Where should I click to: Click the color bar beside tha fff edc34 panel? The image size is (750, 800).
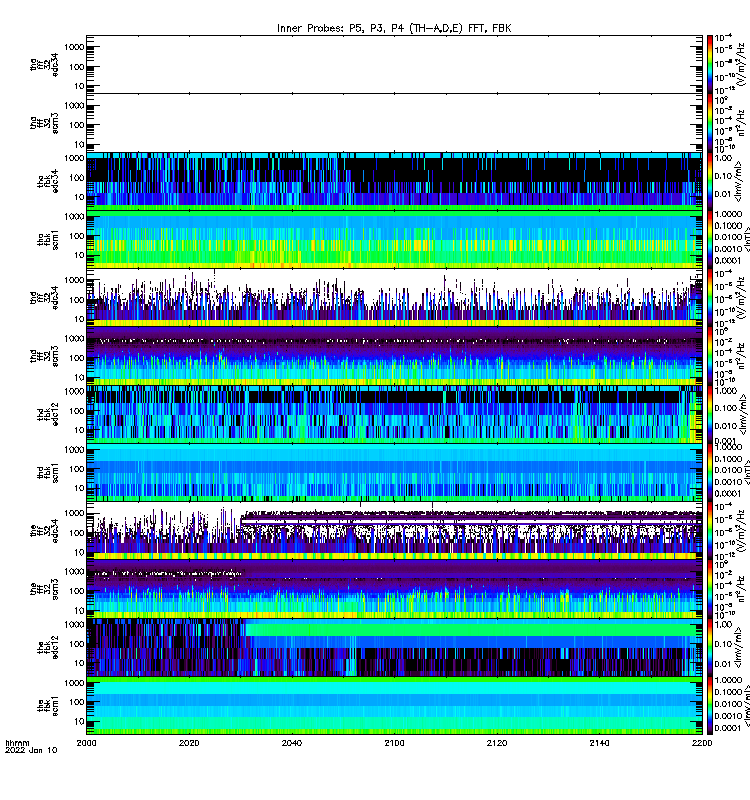[x=710, y=64]
